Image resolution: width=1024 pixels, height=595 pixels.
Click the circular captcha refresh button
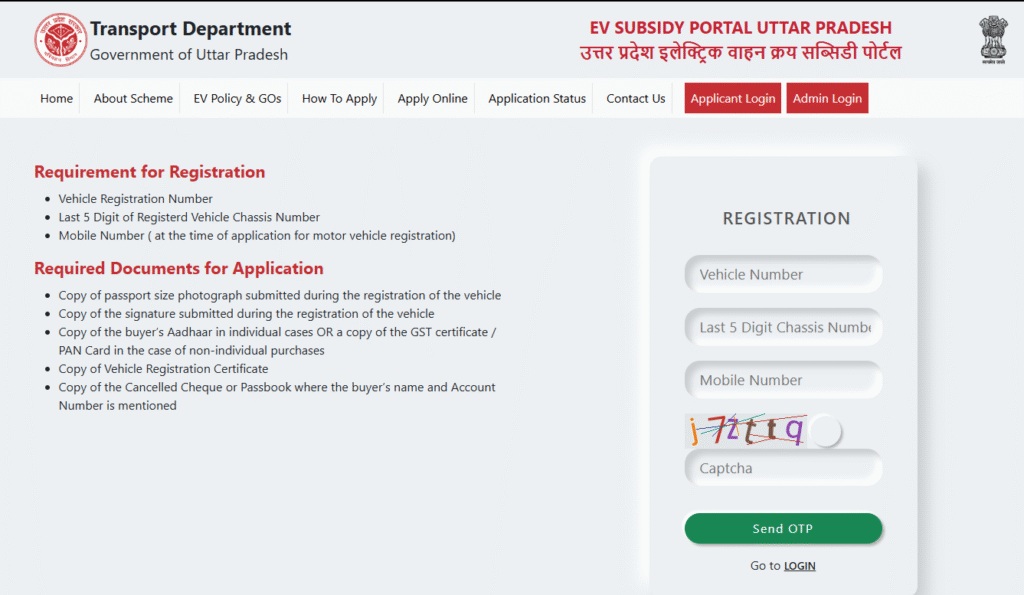pos(826,430)
